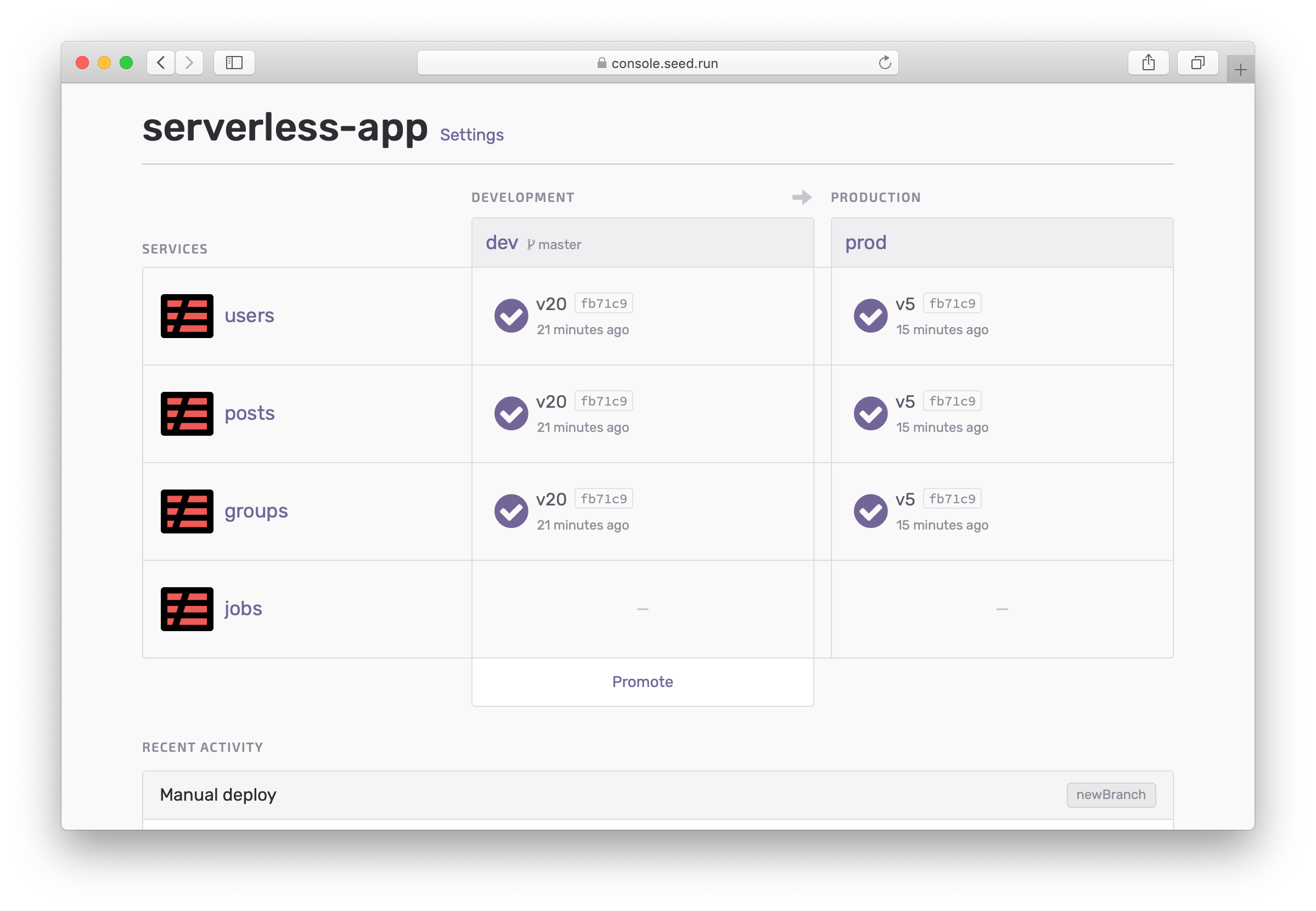Click users dev commit hash fb71c9
This screenshot has width=1316, height=911.
603,303
